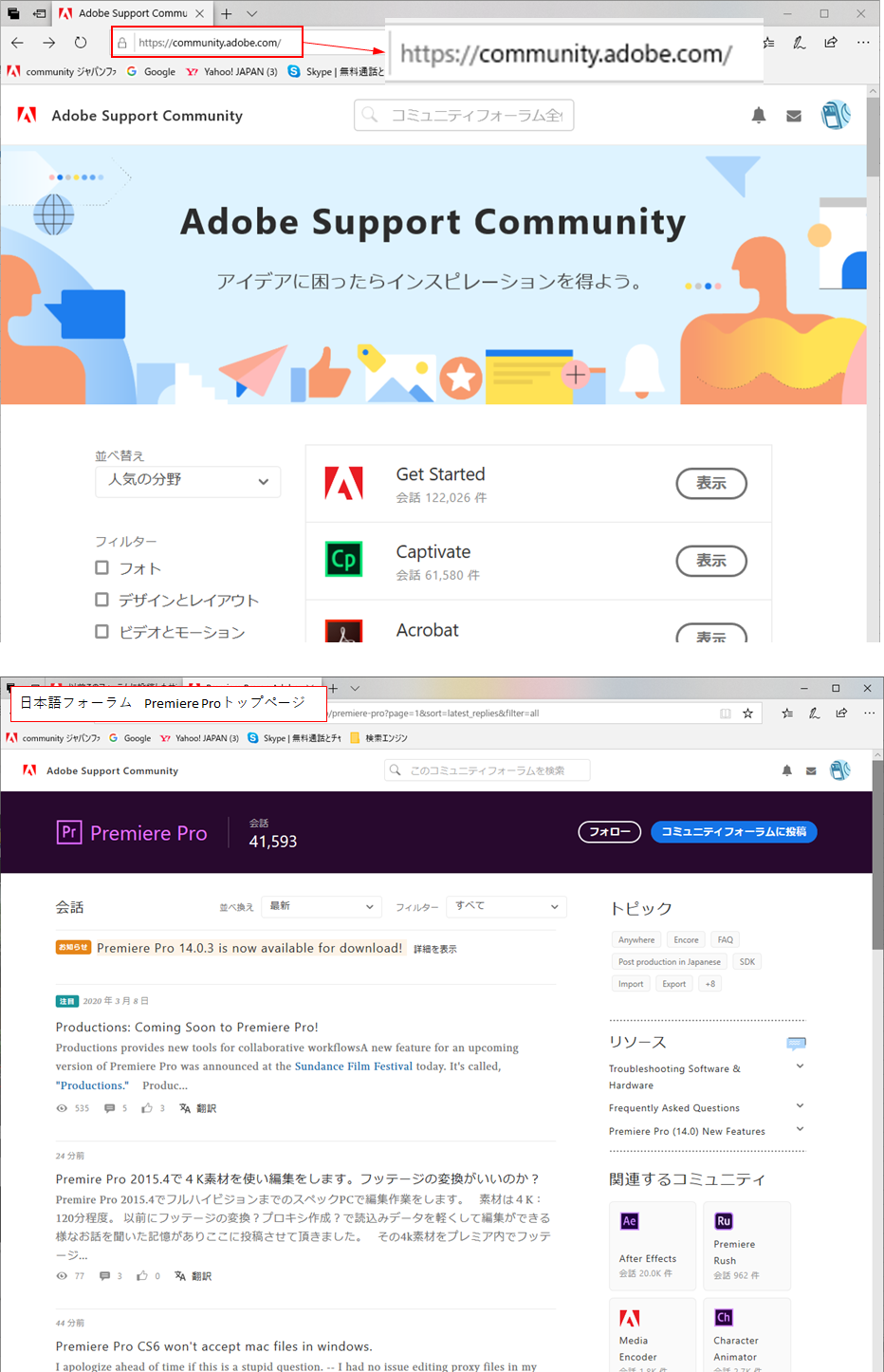Open the more menu (...) in top browser
Image resolution: width=884 pixels, height=1372 pixels.
[862, 43]
